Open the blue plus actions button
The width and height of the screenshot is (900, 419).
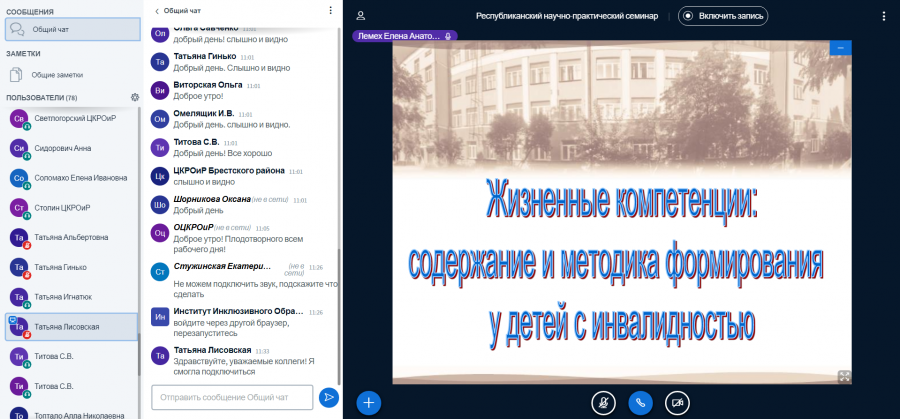point(368,403)
